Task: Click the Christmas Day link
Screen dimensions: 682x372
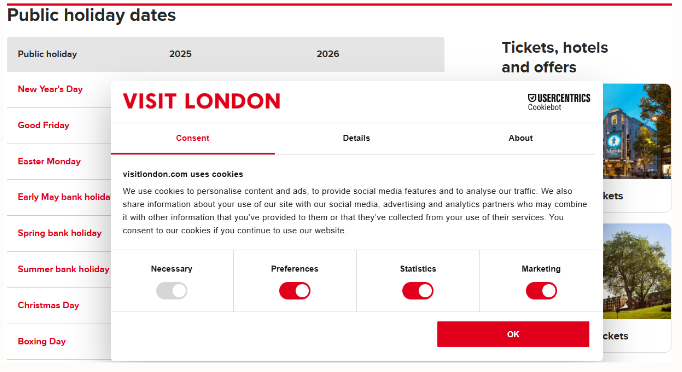Action: (48, 305)
